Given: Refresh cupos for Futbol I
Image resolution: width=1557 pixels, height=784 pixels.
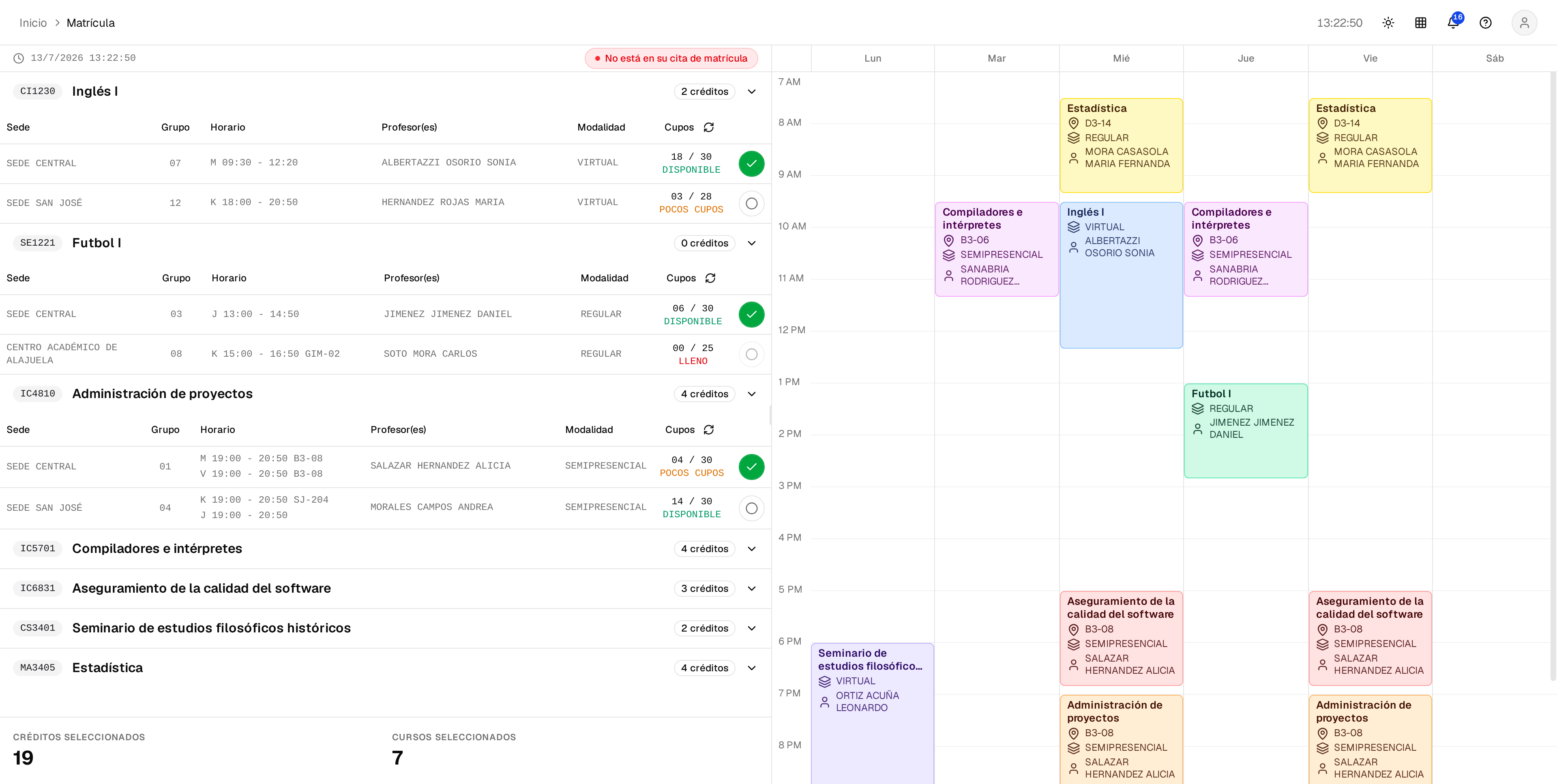Looking at the screenshot, I should coord(711,278).
